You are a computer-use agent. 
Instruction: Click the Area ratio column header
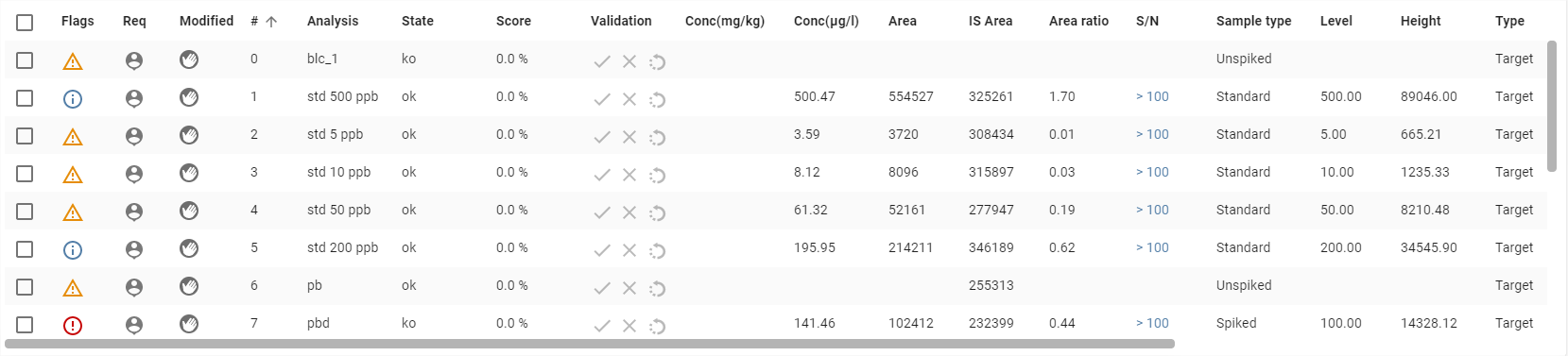[1078, 21]
